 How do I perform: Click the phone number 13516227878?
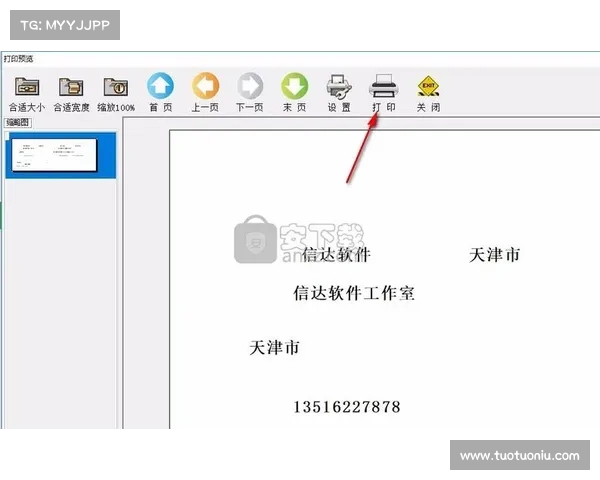point(347,407)
